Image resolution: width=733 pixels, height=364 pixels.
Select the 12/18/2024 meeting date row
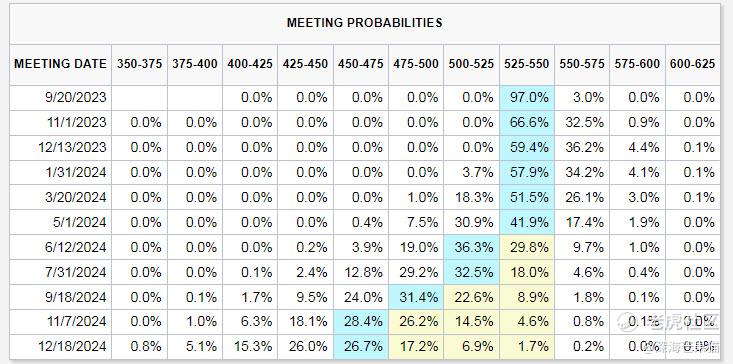pyautogui.click(x=365, y=347)
